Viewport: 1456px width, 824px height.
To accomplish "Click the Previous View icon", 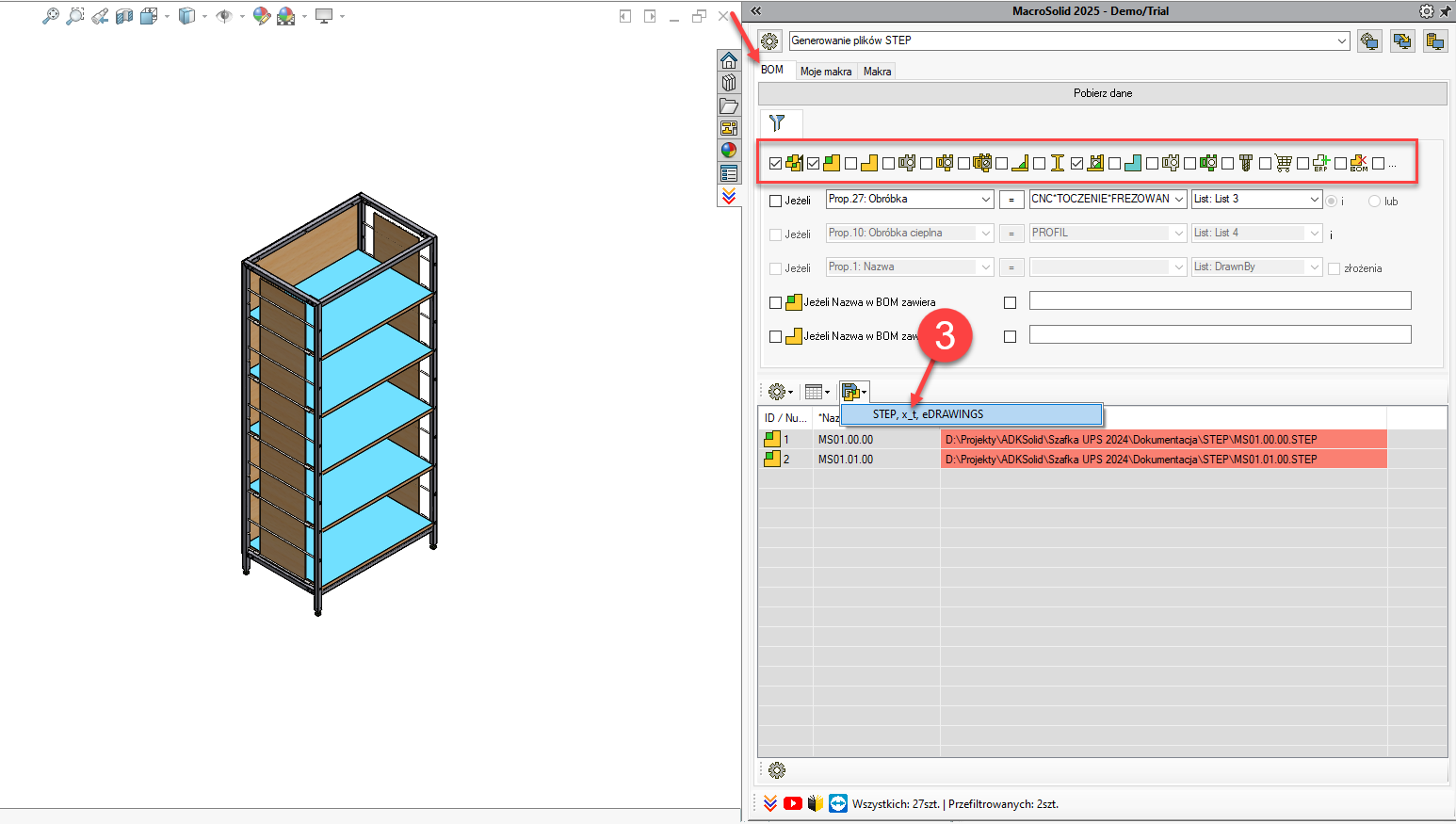I will (x=100, y=16).
